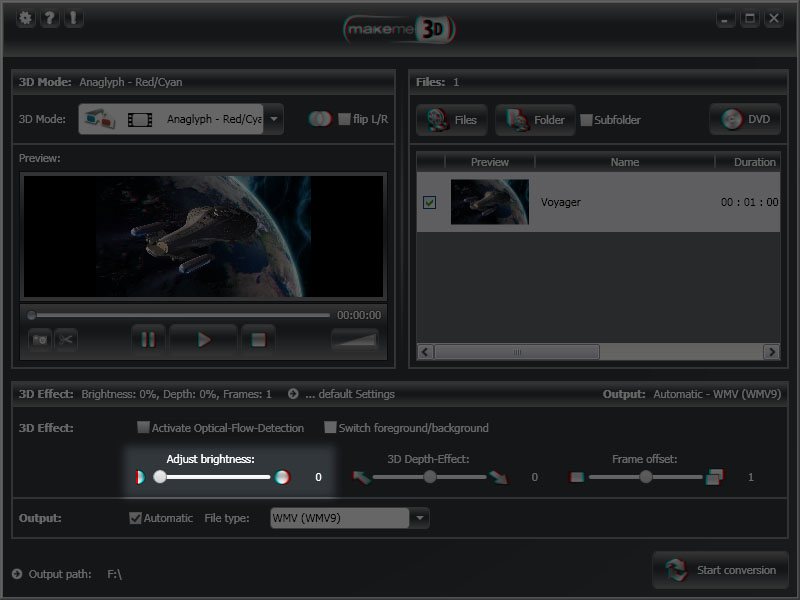This screenshot has height=600, width=800.
Task: Pause the preview playback
Action: click(148, 340)
